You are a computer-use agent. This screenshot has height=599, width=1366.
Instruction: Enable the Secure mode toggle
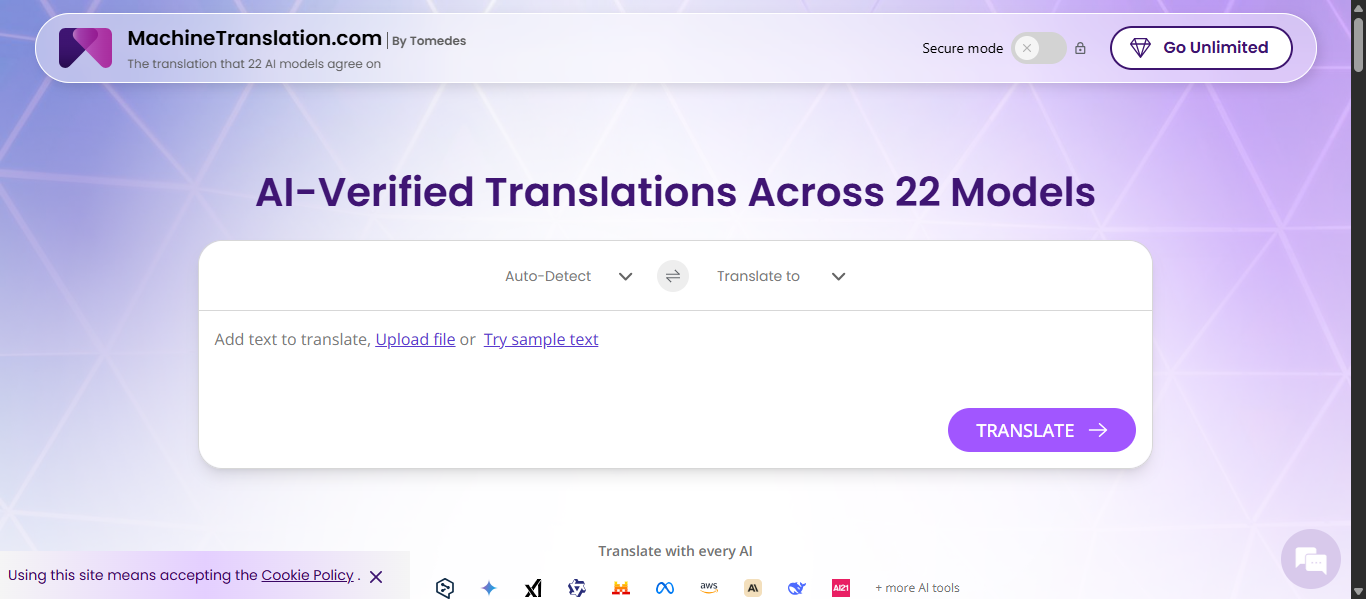click(x=1038, y=48)
